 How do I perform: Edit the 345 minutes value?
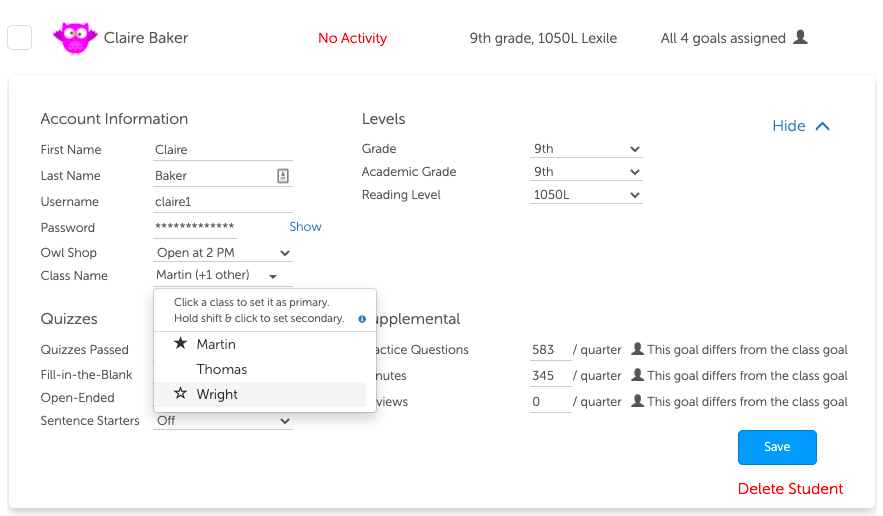tap(550, 376)
